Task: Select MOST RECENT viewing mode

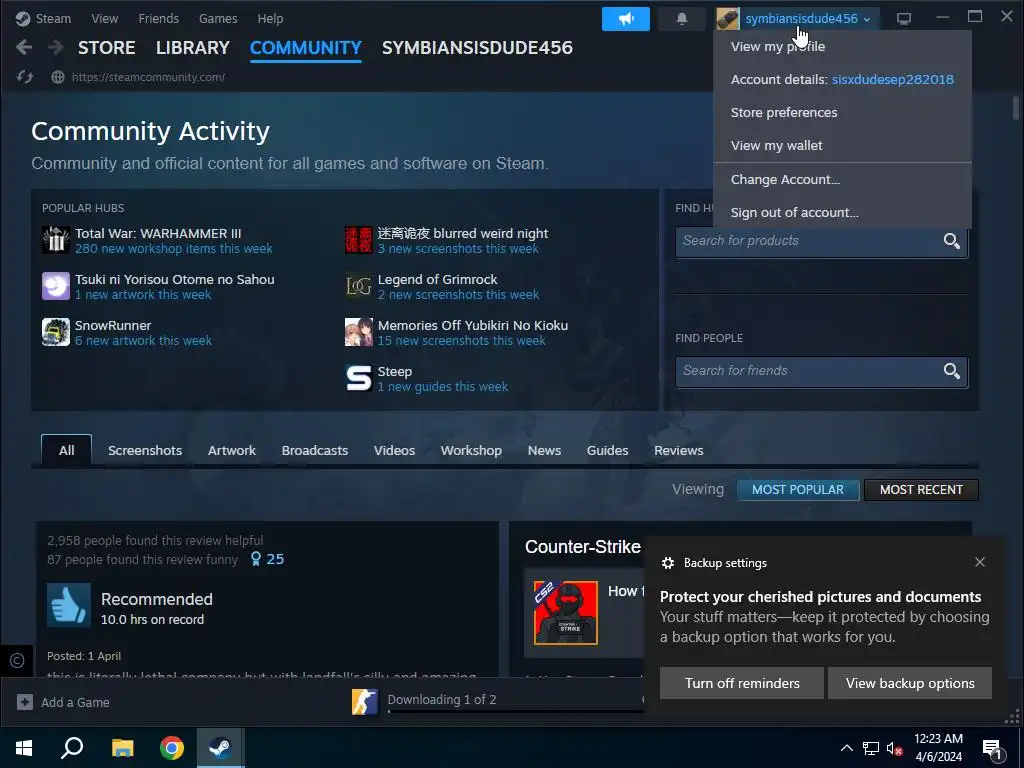Action: point(921,490)
